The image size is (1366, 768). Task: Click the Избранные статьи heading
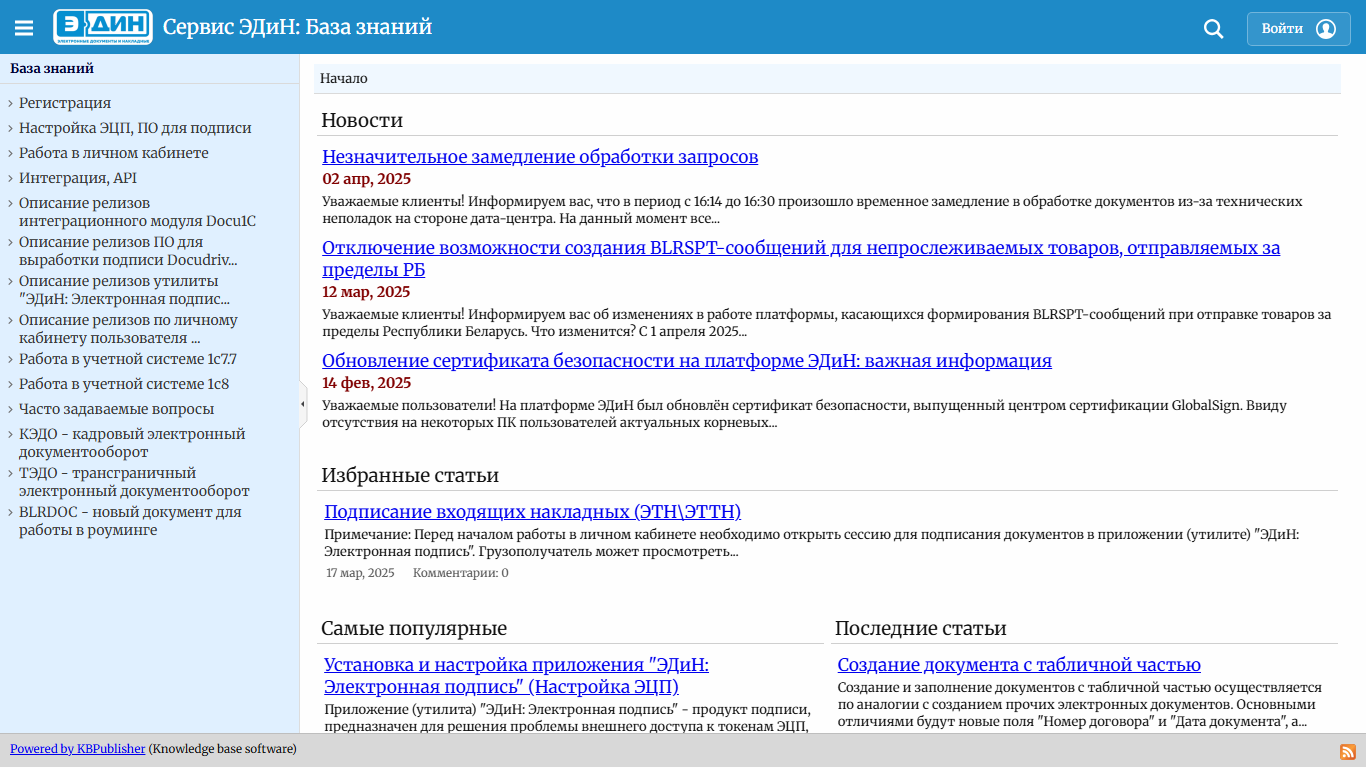pyautogui.click(x=410, y=475)
